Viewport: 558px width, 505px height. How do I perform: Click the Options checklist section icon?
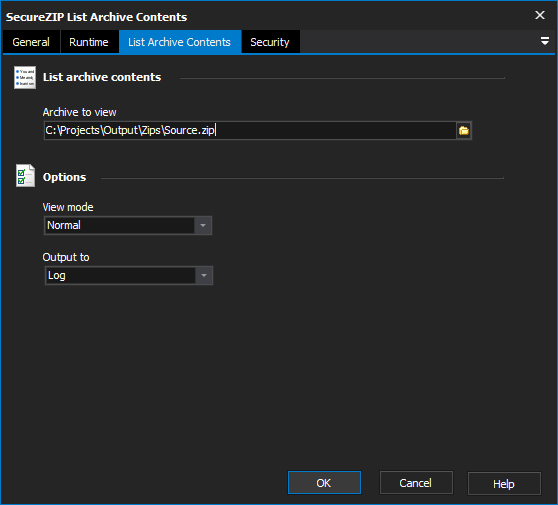[25, 176]
